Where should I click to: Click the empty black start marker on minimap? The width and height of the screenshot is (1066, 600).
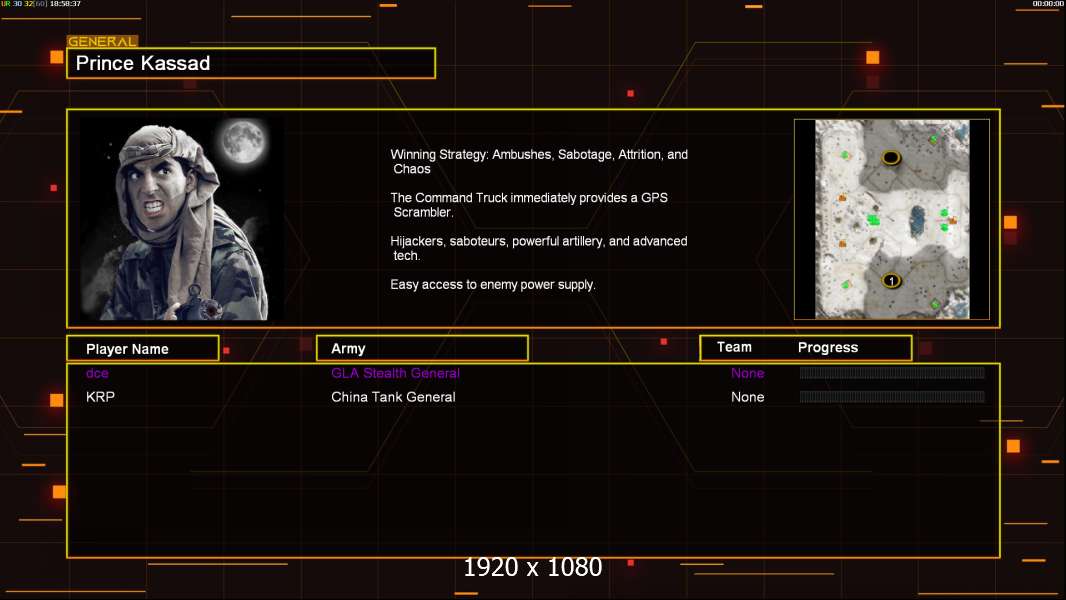(891, 158)
